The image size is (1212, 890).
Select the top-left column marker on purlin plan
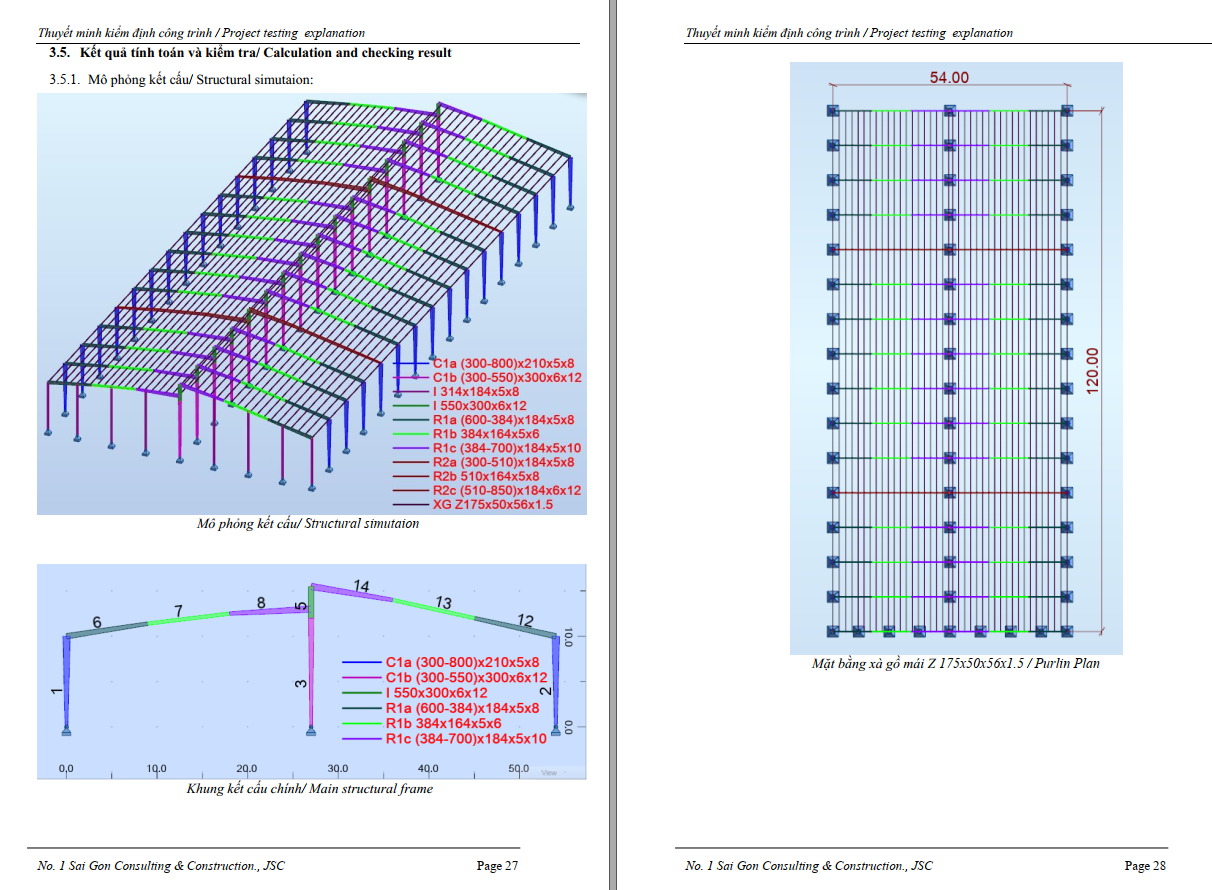(833, 111)
